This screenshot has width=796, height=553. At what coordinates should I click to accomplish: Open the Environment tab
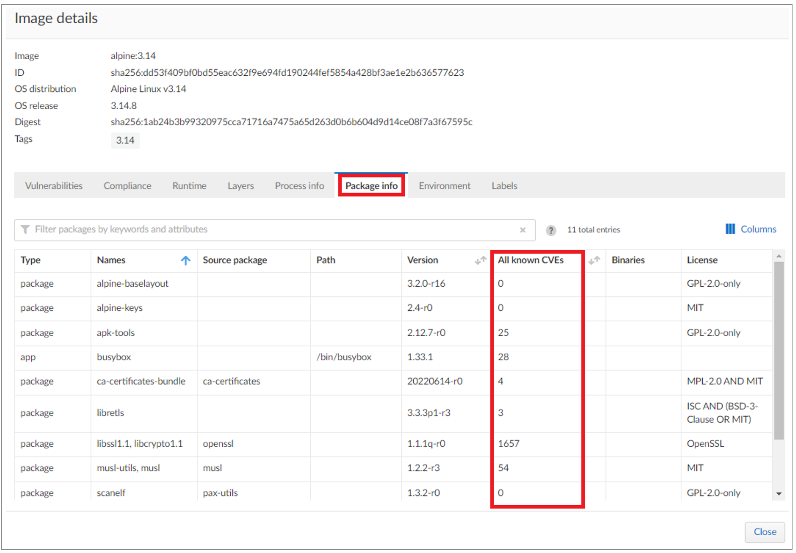tap(445, 186)
